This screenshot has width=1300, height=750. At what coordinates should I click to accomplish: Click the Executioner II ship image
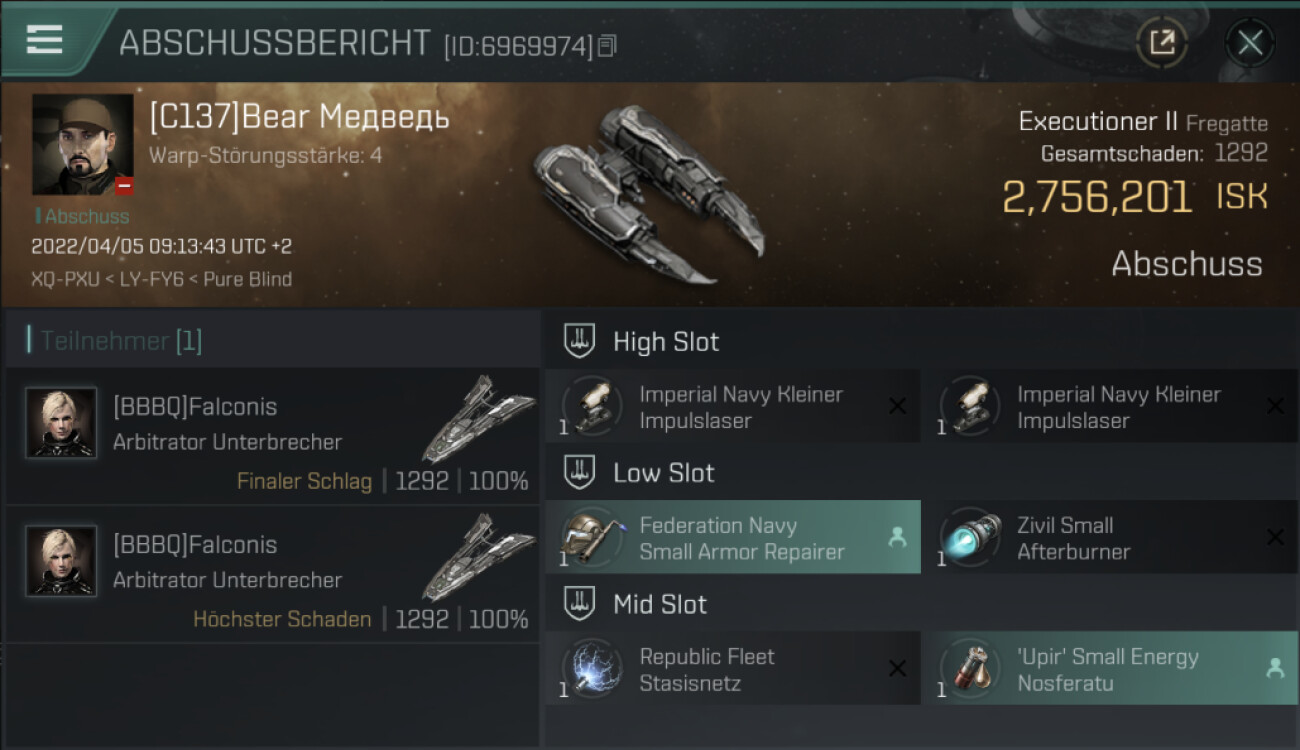[649, 193]
